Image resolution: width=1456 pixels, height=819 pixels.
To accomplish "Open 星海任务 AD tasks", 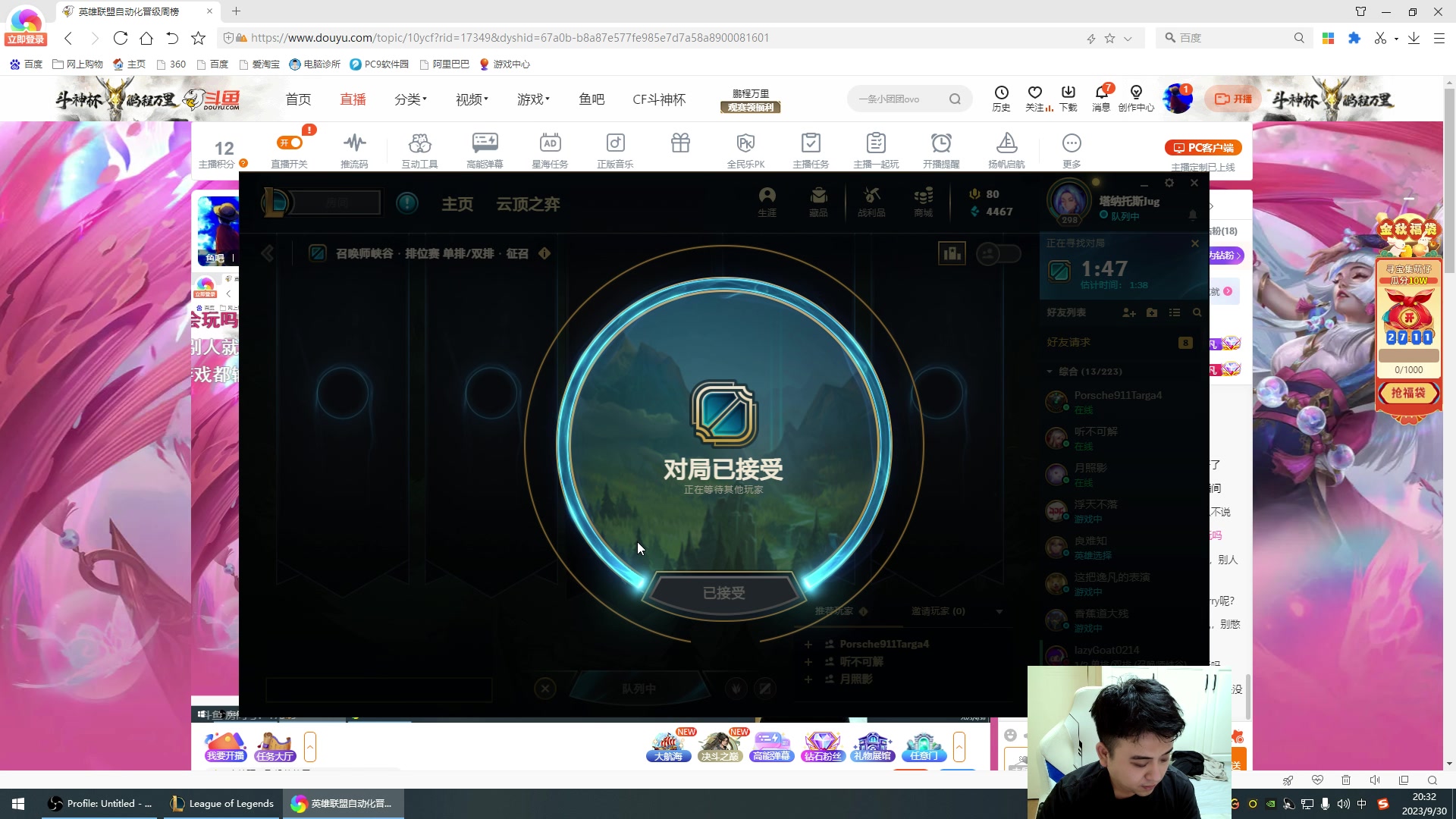I will [x=550, y=150].
